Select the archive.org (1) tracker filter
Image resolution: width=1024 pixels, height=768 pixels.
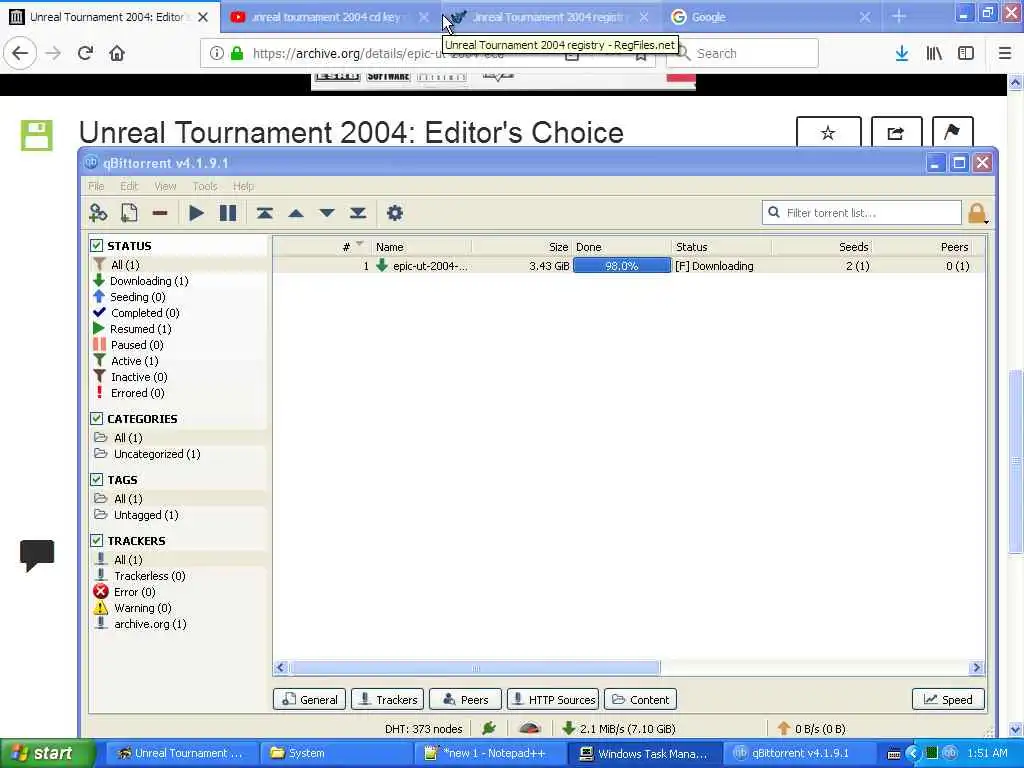[150, 624]
